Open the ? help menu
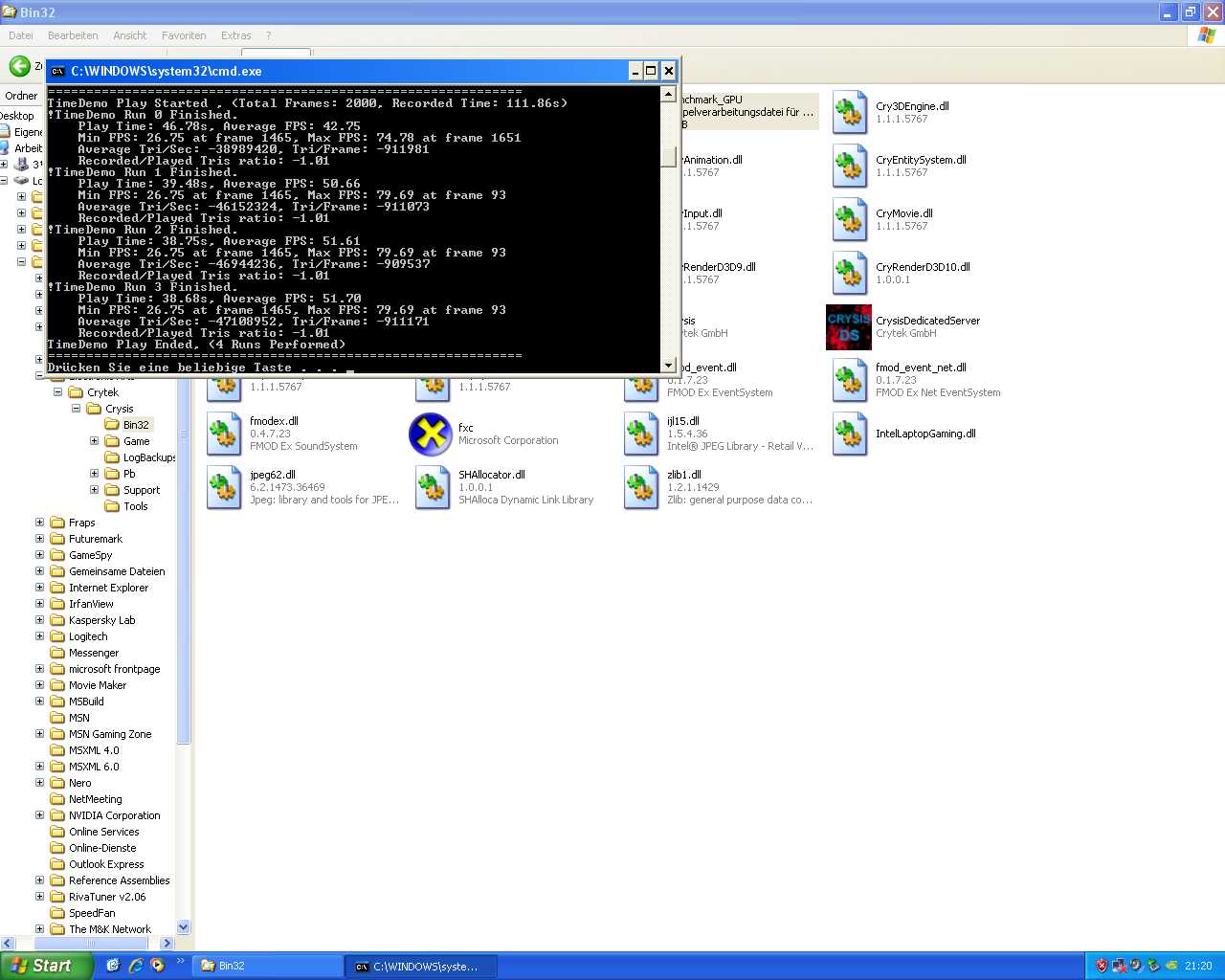This screenshot has width=1225, height=980. (x=268, y=35)
